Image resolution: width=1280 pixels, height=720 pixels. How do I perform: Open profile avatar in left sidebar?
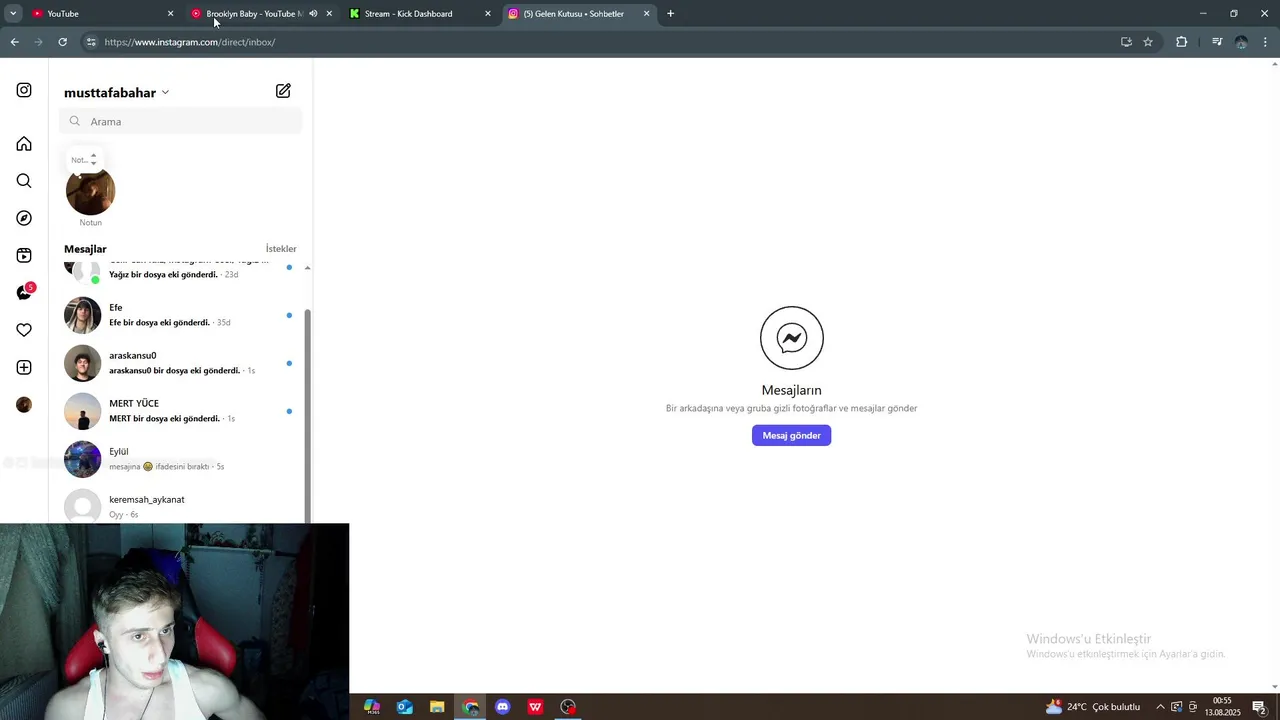coord(24,405)
